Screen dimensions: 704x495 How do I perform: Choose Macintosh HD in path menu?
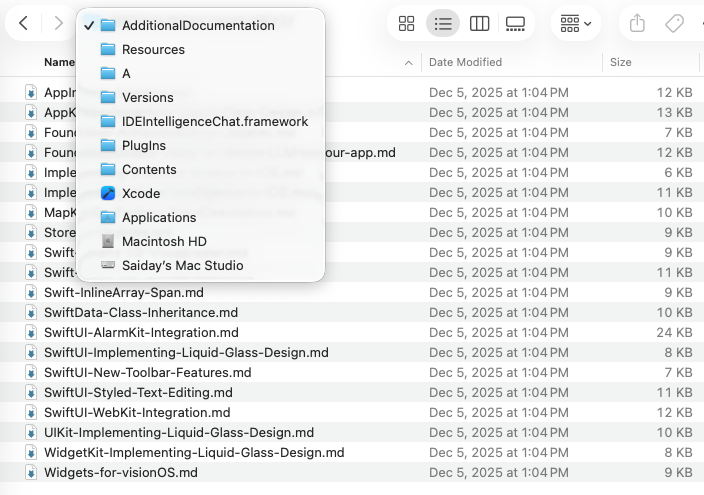(x=201, y=241)
